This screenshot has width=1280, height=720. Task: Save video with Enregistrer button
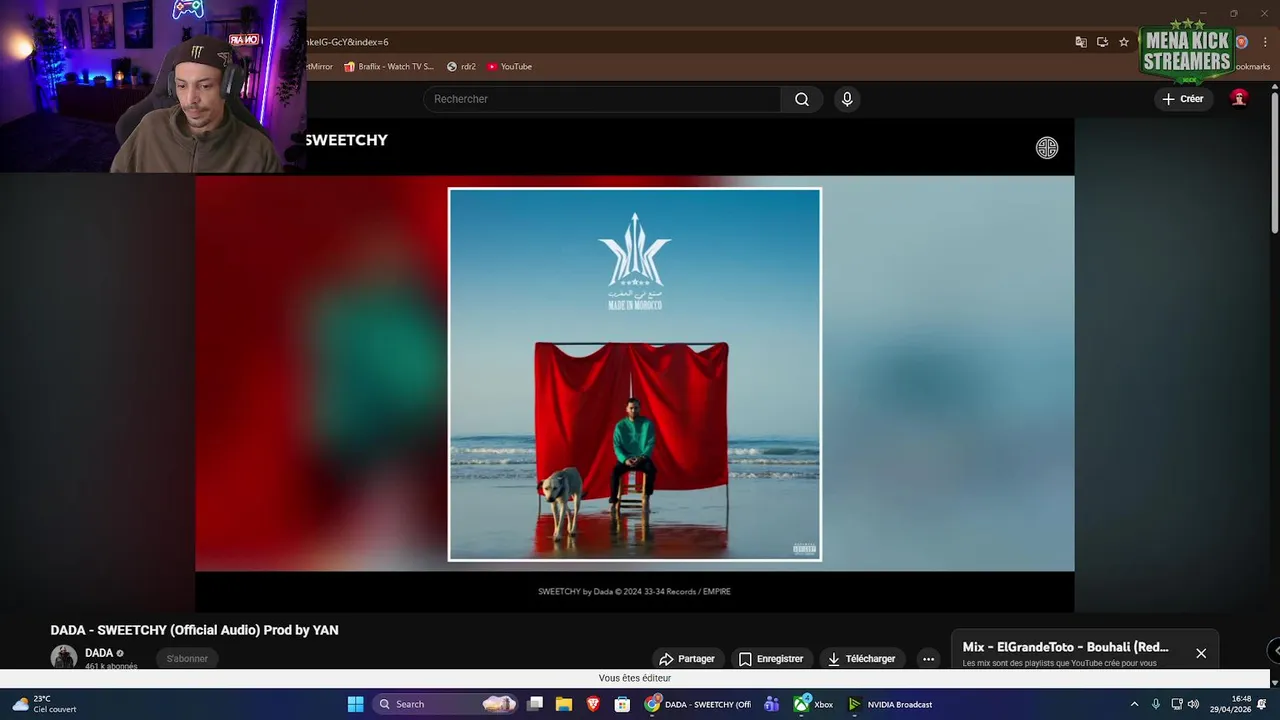click(x=771, y=659)
